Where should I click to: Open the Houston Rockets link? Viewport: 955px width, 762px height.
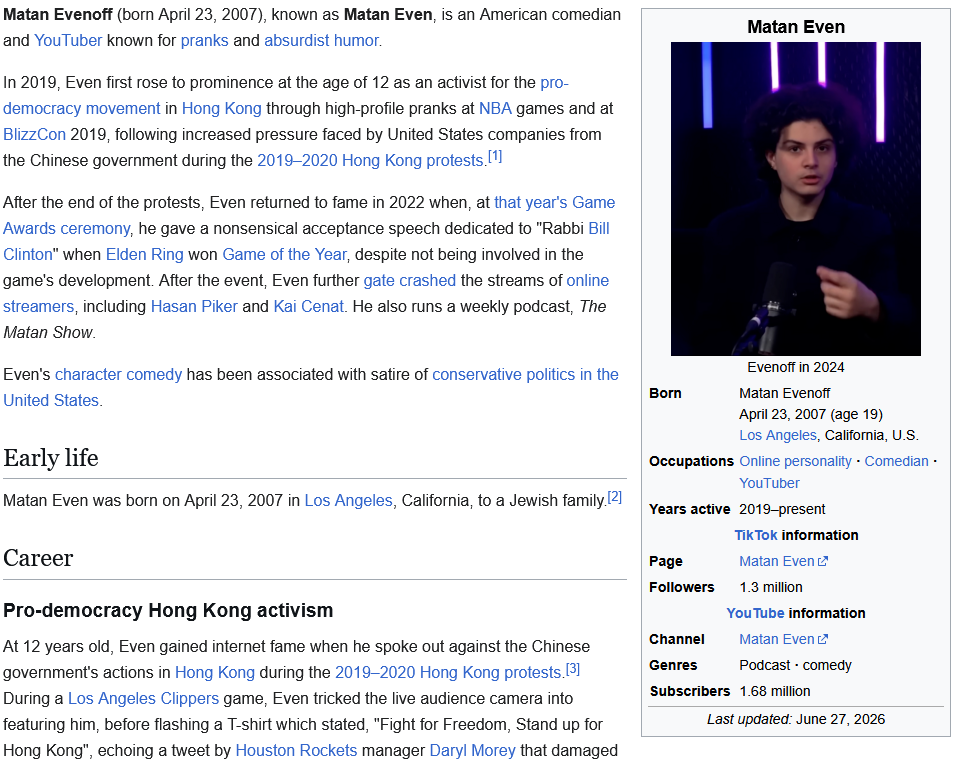pos(296,750)
